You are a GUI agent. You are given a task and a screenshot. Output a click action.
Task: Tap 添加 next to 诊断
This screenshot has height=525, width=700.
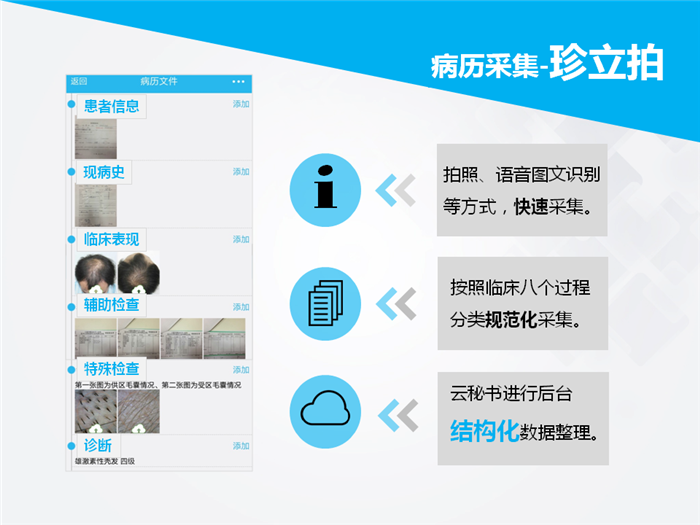pyautogui.click(x=241, y=446)
